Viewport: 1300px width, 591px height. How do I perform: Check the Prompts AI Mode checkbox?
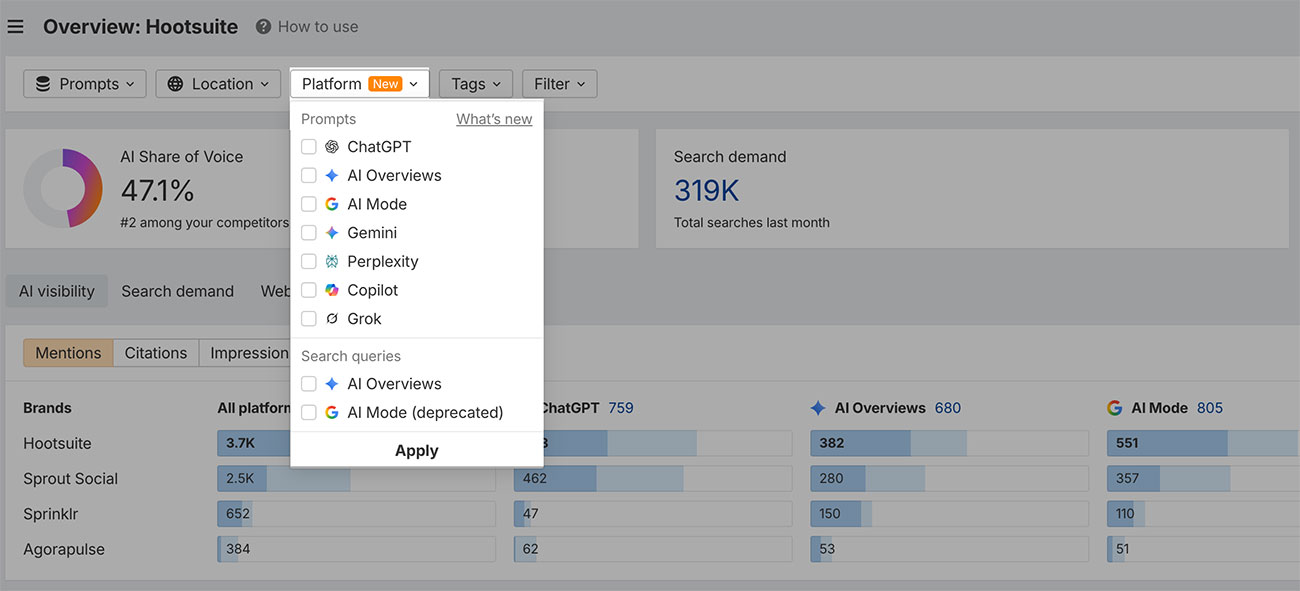(309, 204)
